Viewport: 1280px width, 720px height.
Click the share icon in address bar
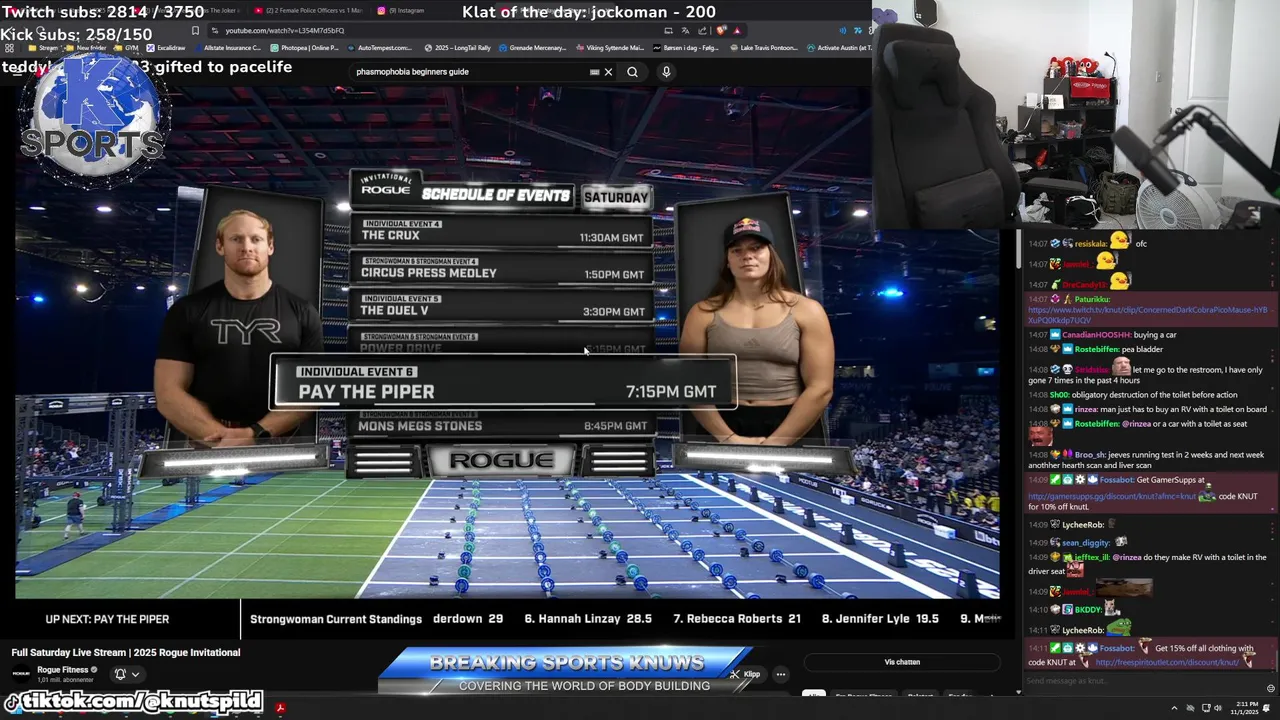pos(700,30)
